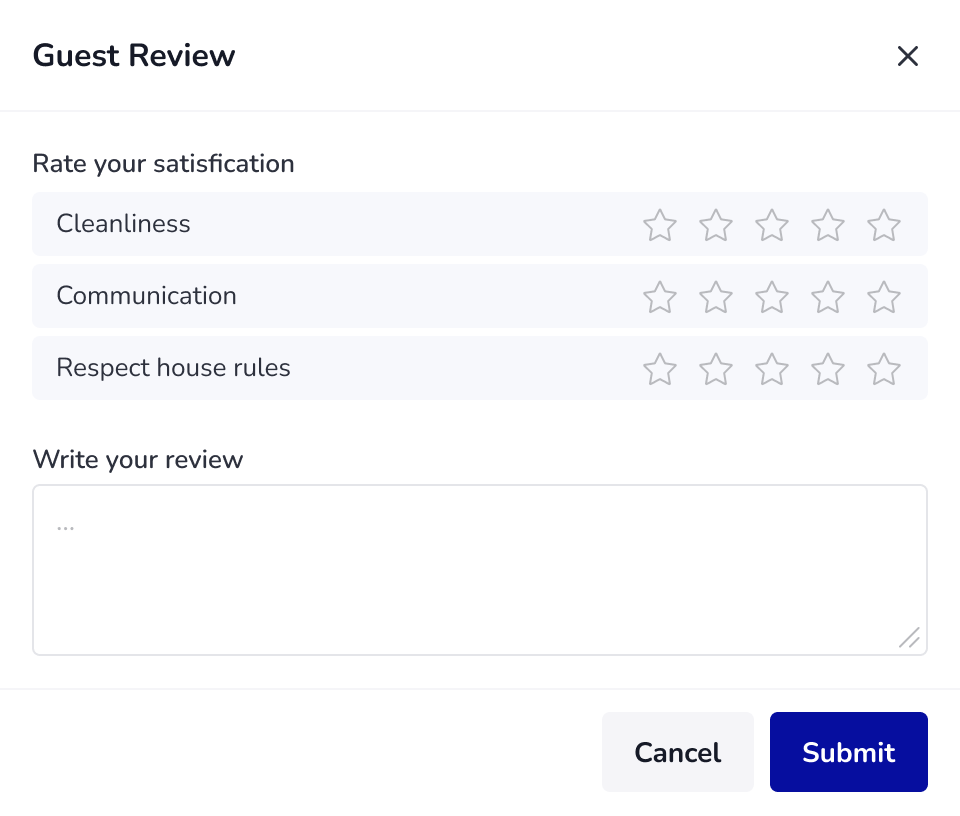Rate Communication with one star
The image size is (960, 816).
pyautogui.click(x=659, y=297)
